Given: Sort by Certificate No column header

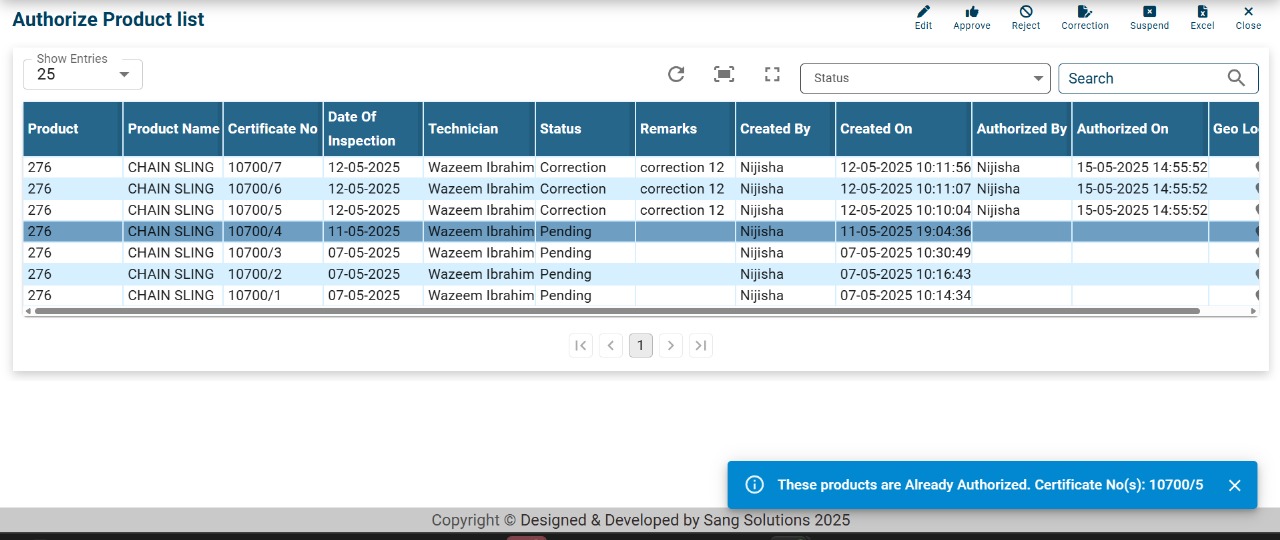Looking at the screenshot, I should point(272,129).
